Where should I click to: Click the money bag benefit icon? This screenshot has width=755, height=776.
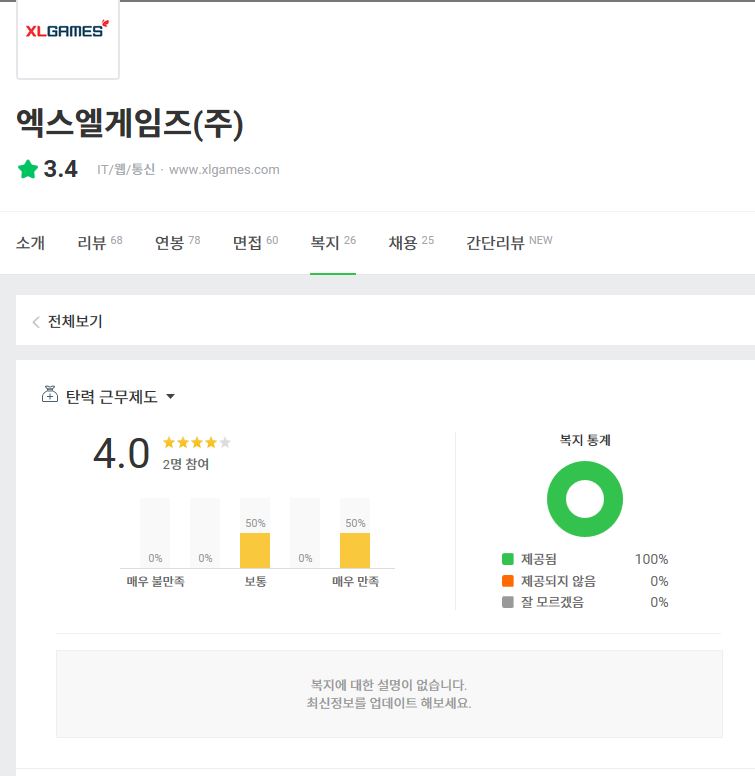click(50, 396)
